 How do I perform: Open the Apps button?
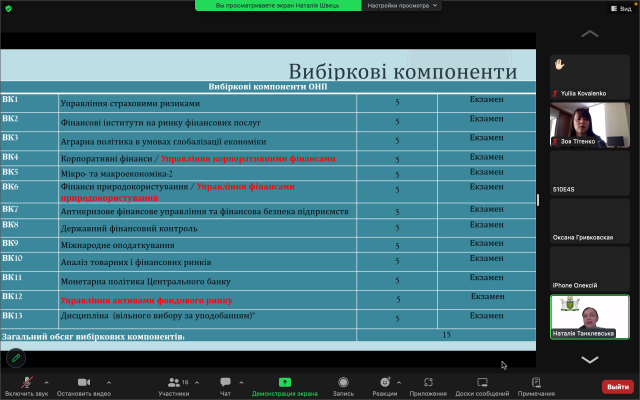tap(428, 386)
